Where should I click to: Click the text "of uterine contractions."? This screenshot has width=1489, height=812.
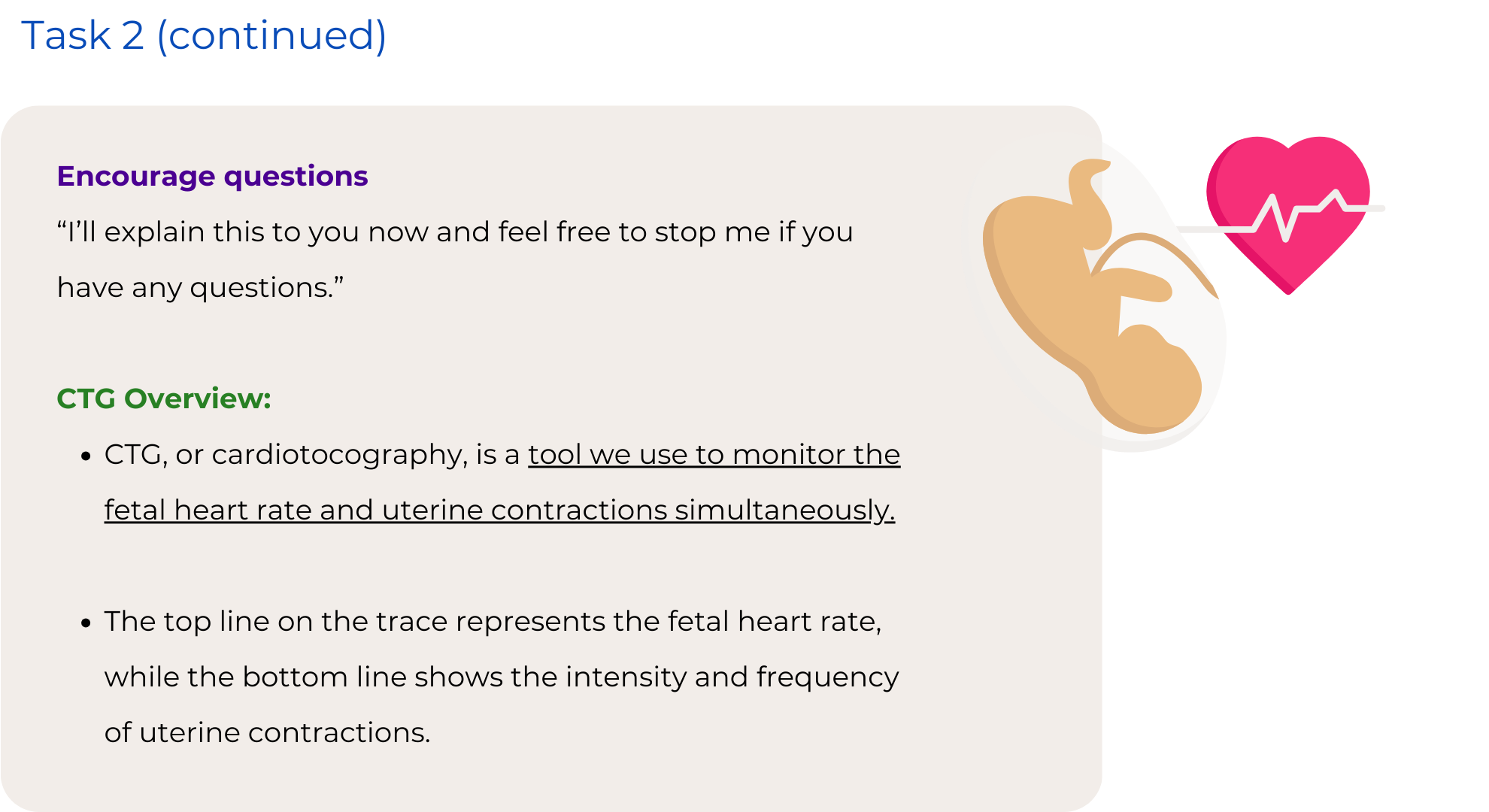[267, 733]
